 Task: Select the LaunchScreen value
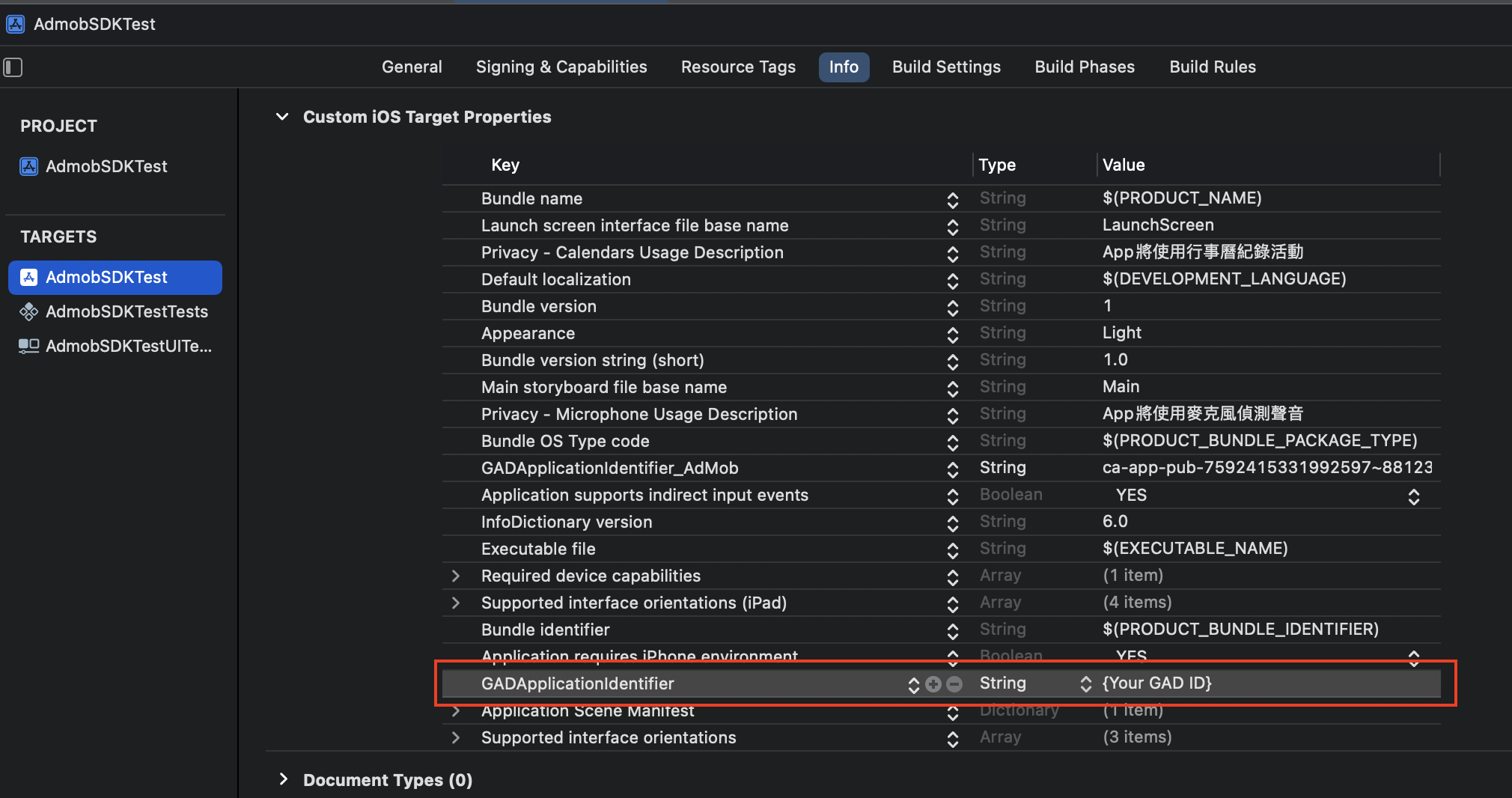1158,225
